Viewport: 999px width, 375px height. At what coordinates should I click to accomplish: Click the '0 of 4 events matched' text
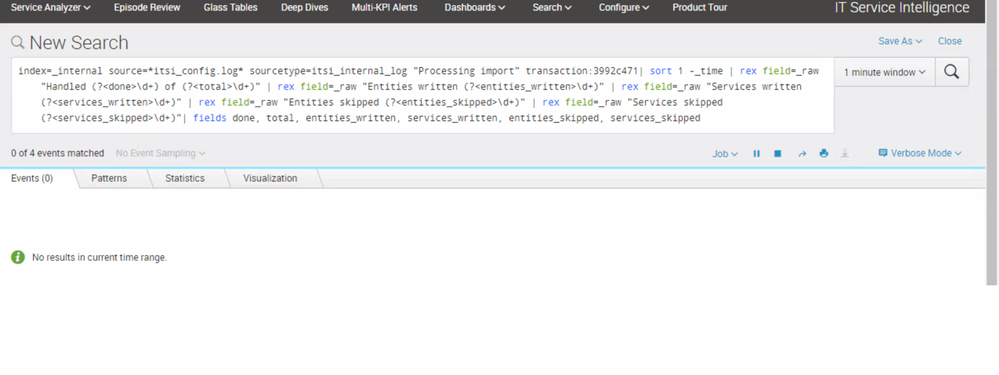(57, 153)
